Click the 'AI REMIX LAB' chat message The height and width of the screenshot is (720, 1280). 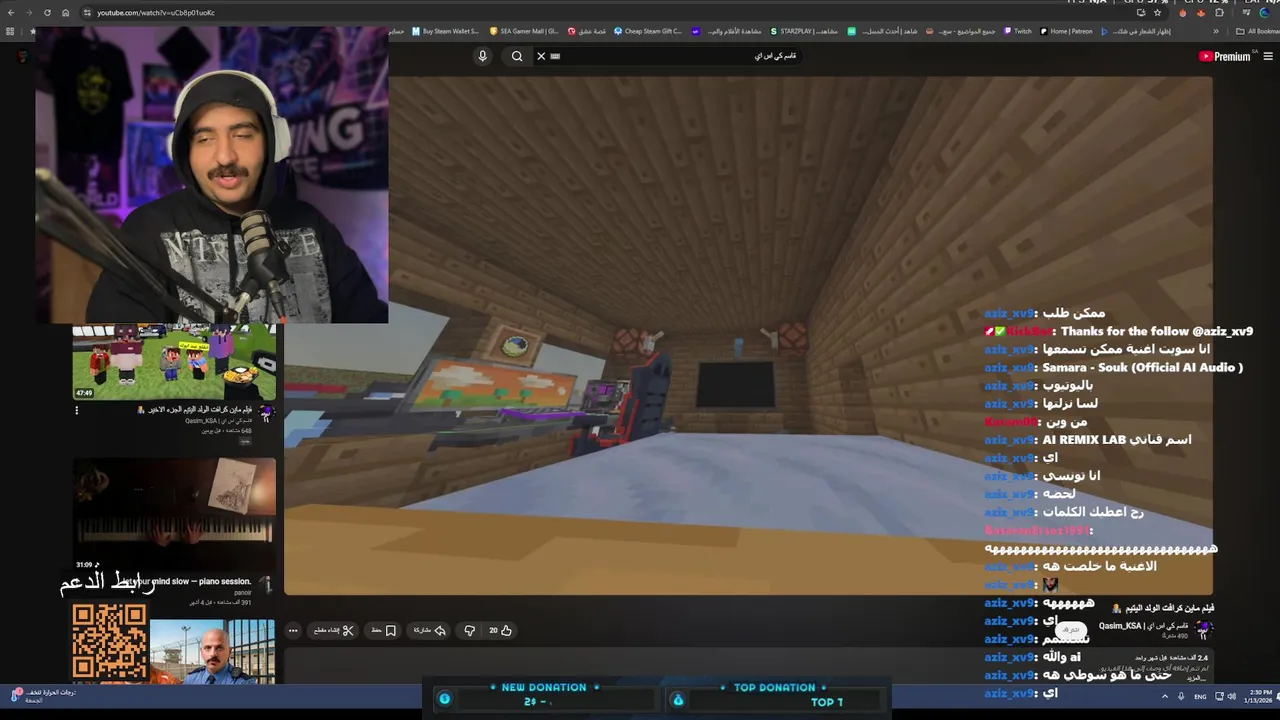point(1117,439)
